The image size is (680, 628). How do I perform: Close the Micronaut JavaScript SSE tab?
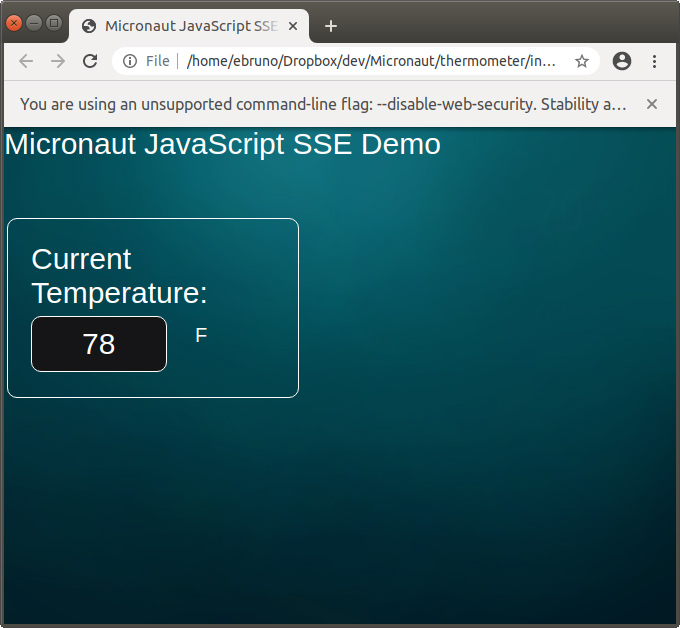coord(293,26)
